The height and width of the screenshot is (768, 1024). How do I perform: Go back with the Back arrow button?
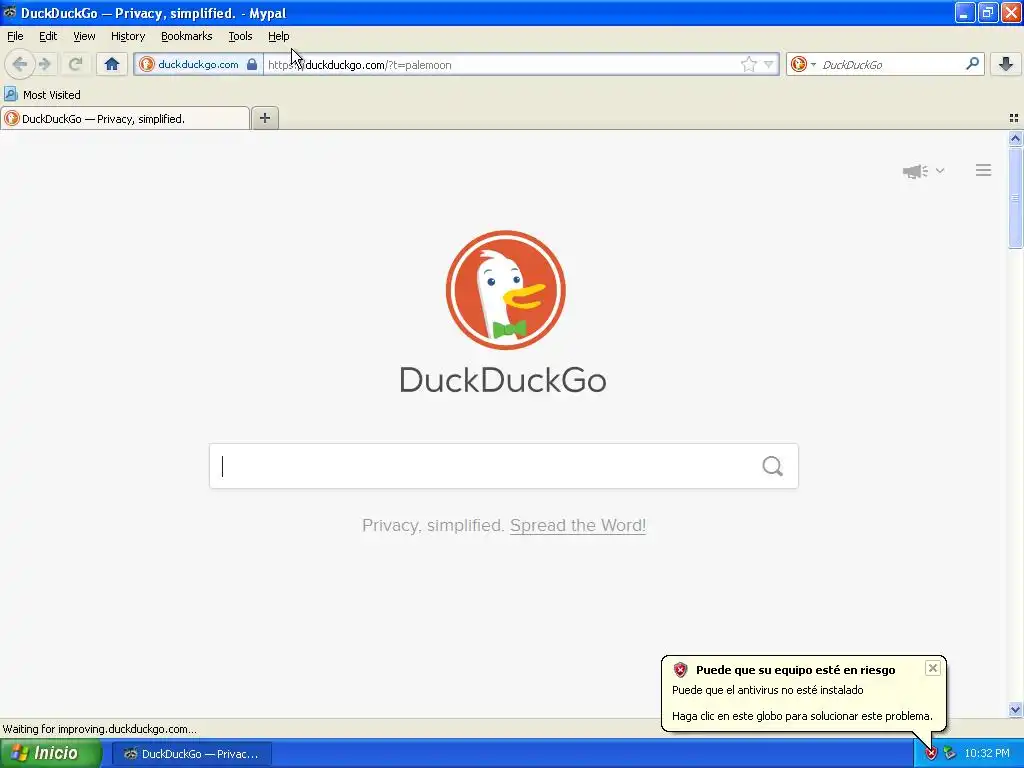tap(20, 64)
